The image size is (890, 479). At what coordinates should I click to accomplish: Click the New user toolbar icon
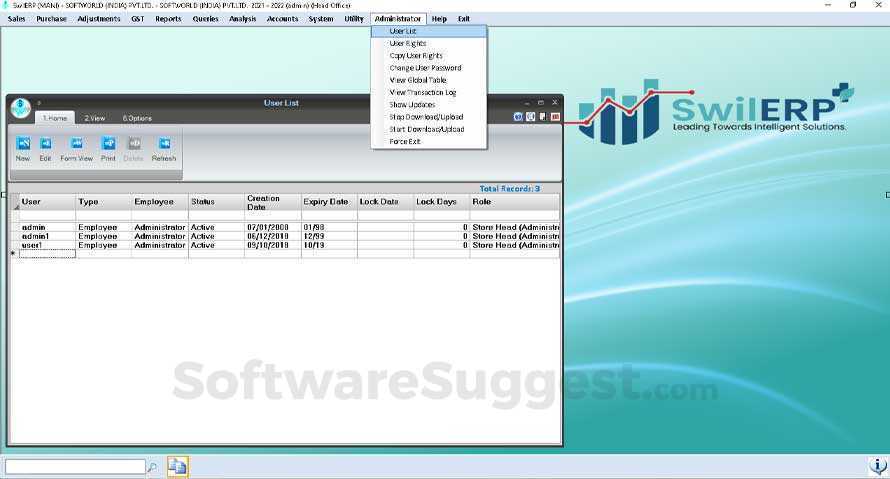[x=23, y=144]
